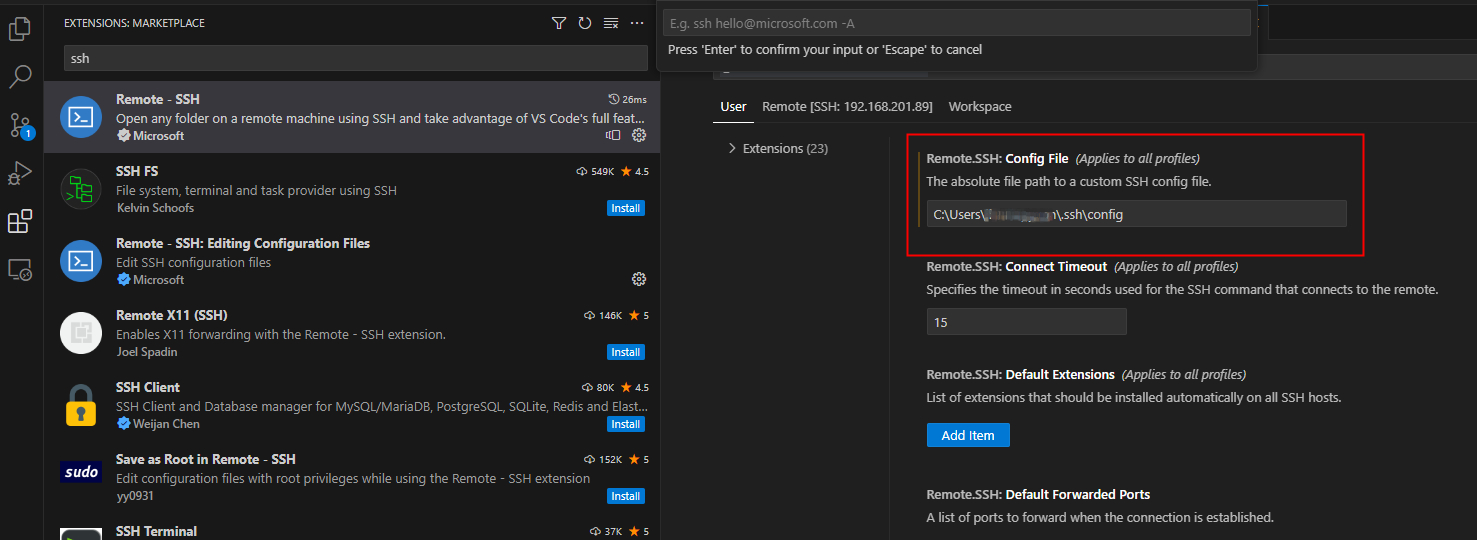Image resolution: width=1477 pixels, height=540 pixels.
Task: Open the SSH Terminal extension title
Action: (156, 531)
